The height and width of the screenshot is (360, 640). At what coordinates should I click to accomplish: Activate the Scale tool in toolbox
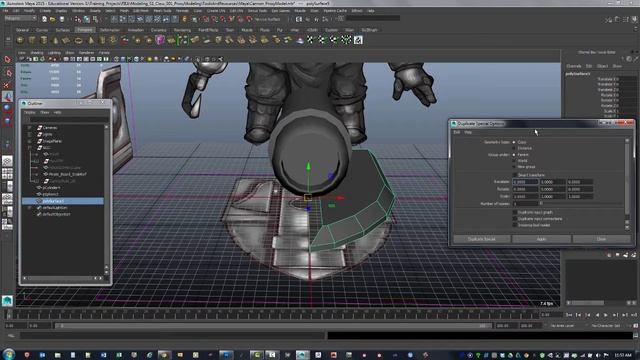(x=7, y=120)
